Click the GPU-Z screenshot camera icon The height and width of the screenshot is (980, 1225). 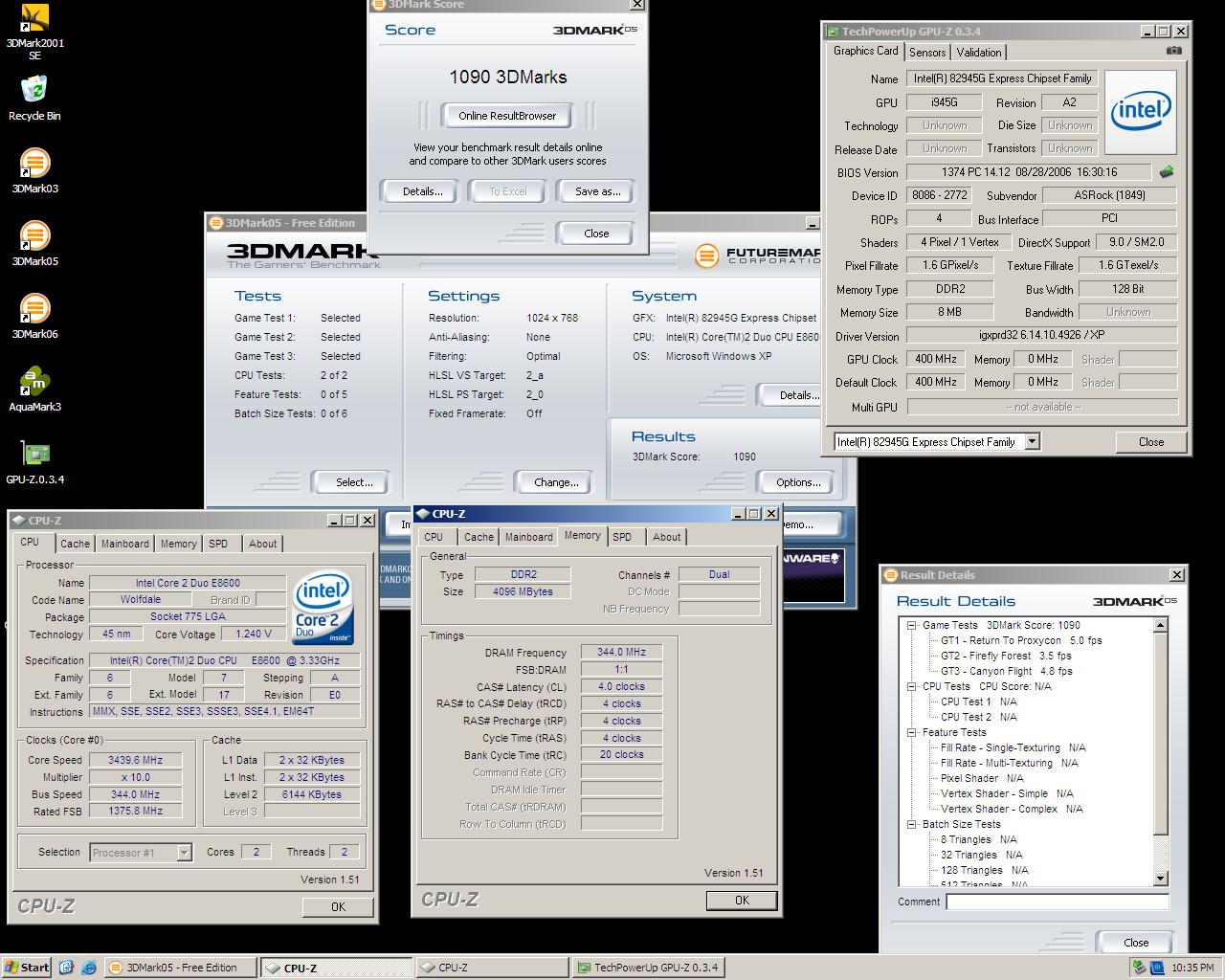point(1174,52)
